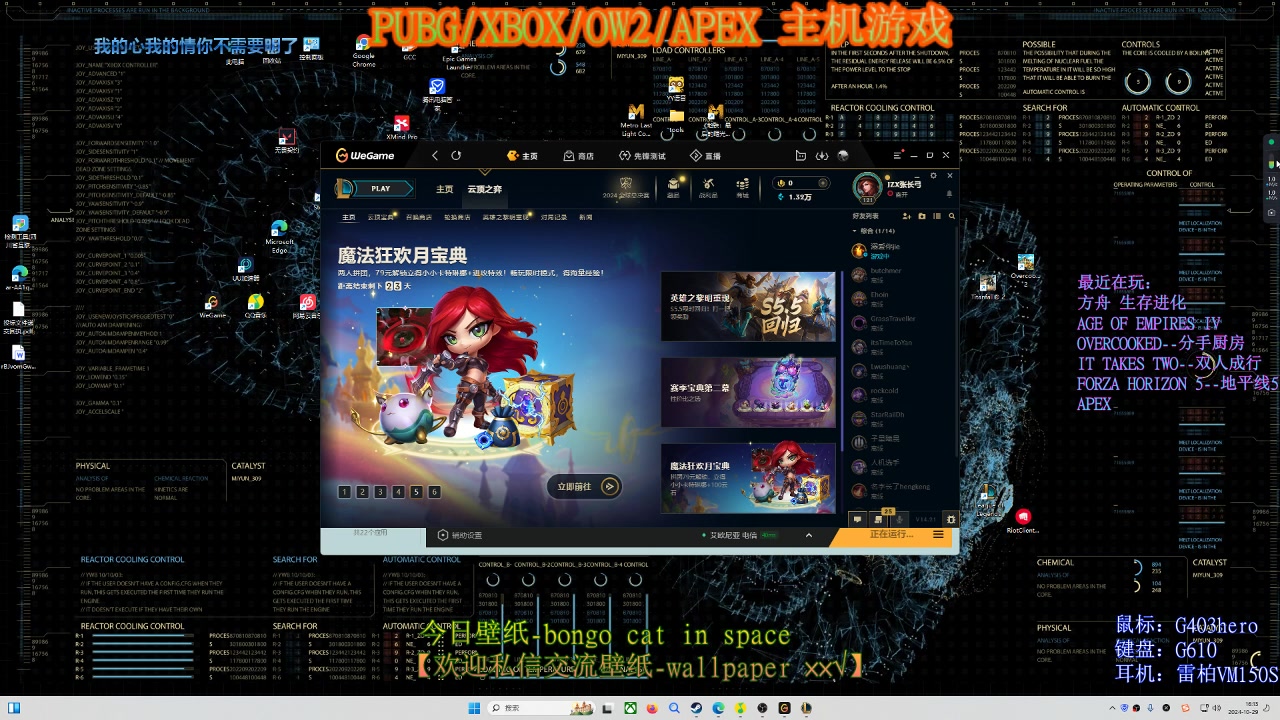This screenshot has height=720, width=1280.
Task: Select 召唤商店 sub-navigation item
Action: (419, 217)
